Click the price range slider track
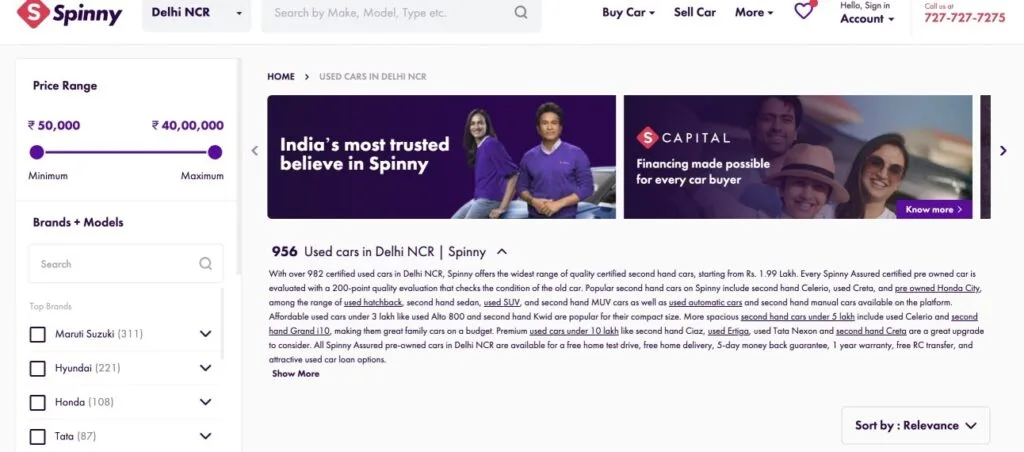 pos(125,152)
